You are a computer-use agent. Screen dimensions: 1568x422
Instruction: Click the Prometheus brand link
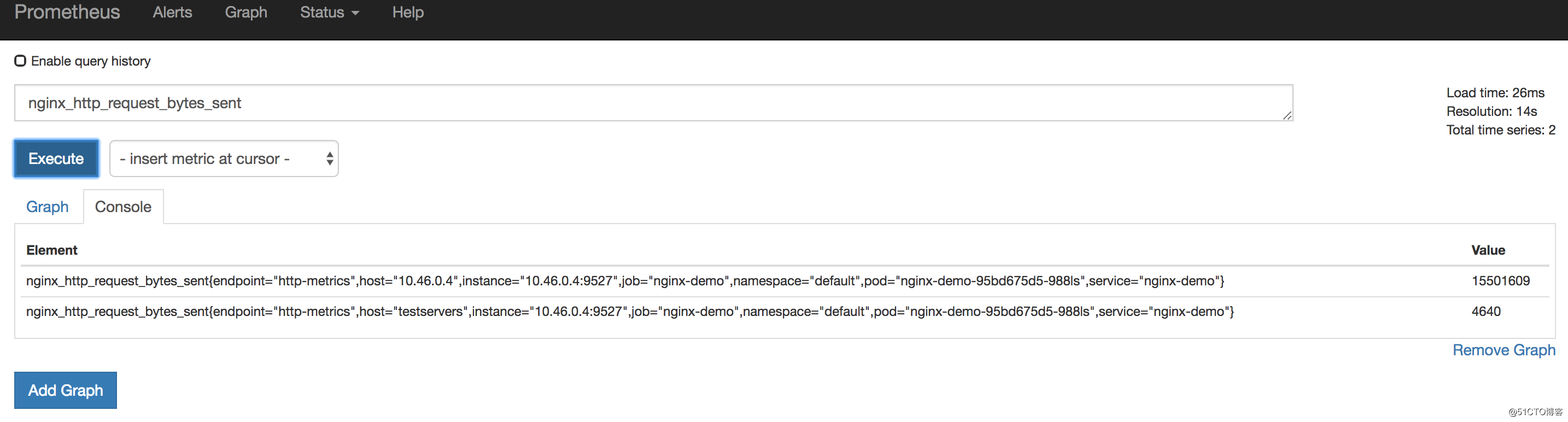[67, 12]
